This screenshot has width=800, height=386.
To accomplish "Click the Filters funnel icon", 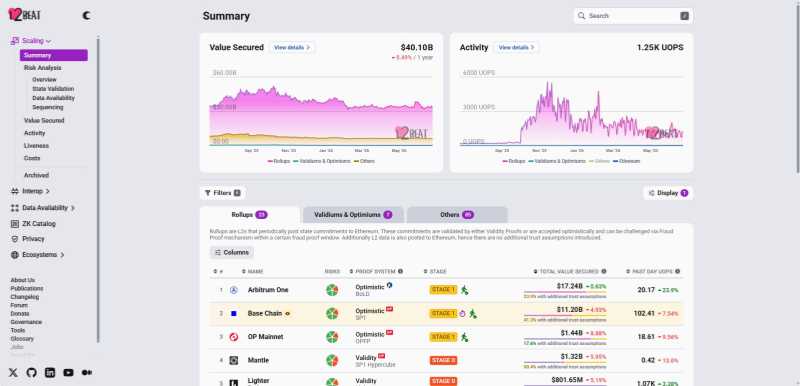I will pyautogui.click(x=208, y=193).
